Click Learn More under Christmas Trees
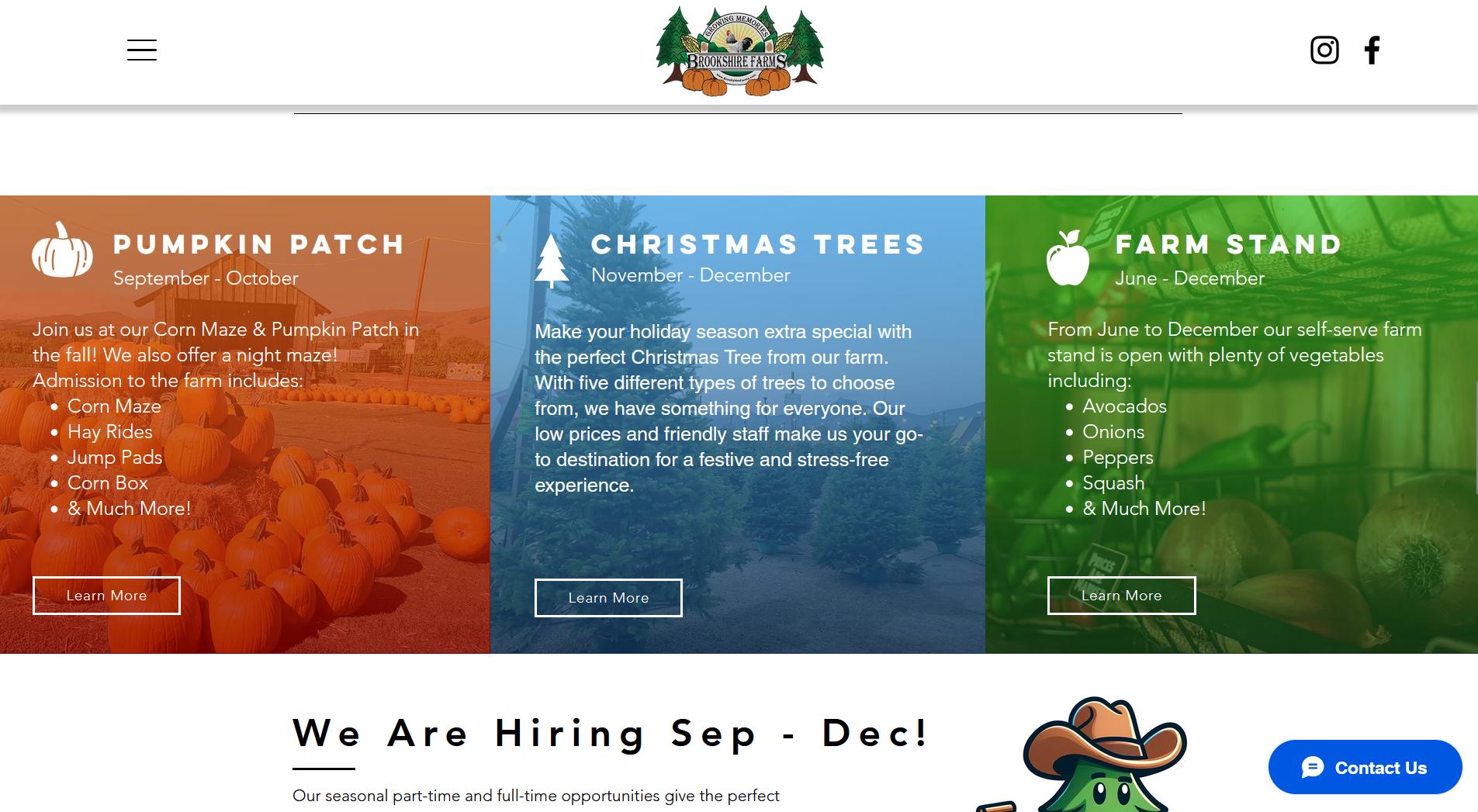1478x812 pixels. pos(608,598)
